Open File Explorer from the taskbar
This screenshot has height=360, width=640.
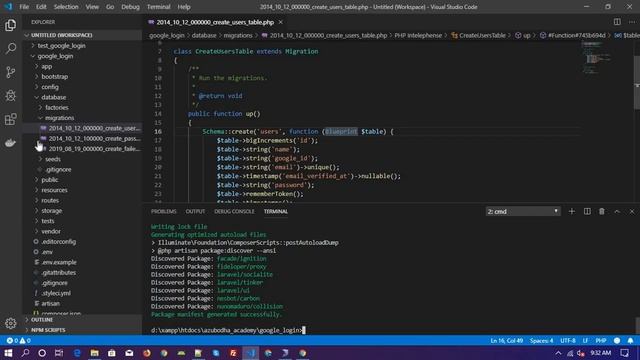tap(94, 353)
